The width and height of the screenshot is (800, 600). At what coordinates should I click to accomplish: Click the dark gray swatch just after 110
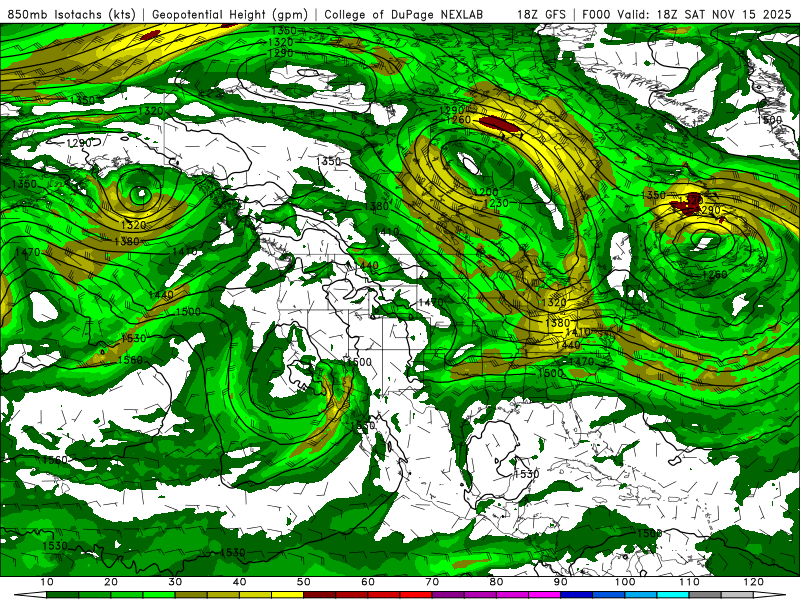click(705, 595)
